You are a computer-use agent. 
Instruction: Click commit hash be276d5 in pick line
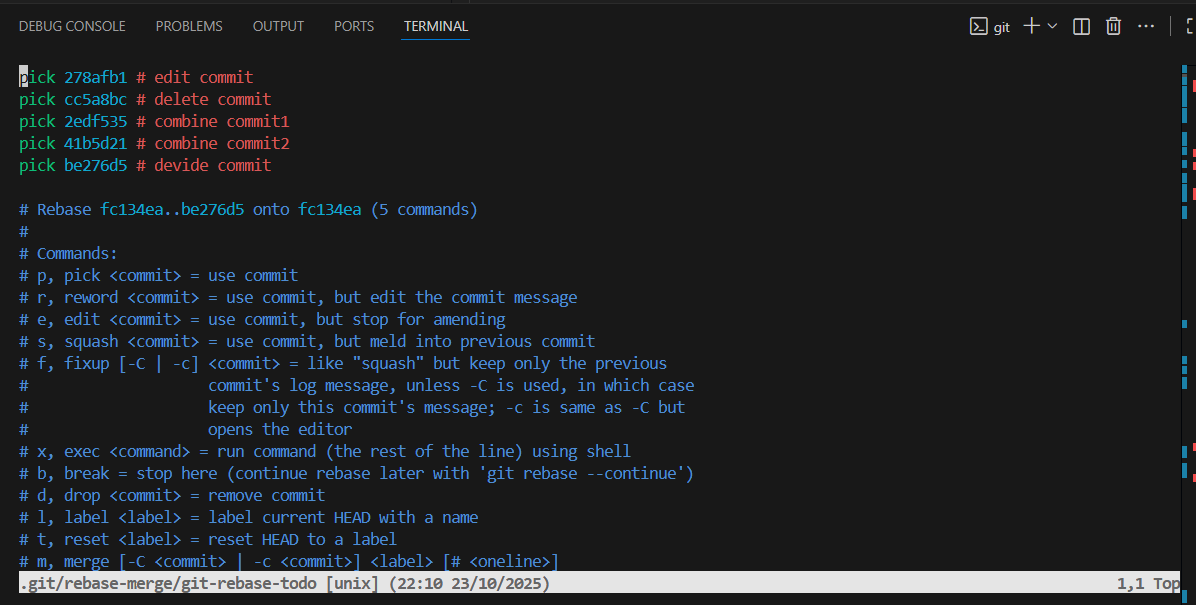95,166
